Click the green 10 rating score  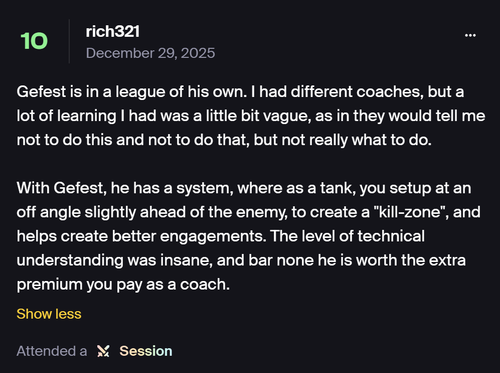[34, 41]
